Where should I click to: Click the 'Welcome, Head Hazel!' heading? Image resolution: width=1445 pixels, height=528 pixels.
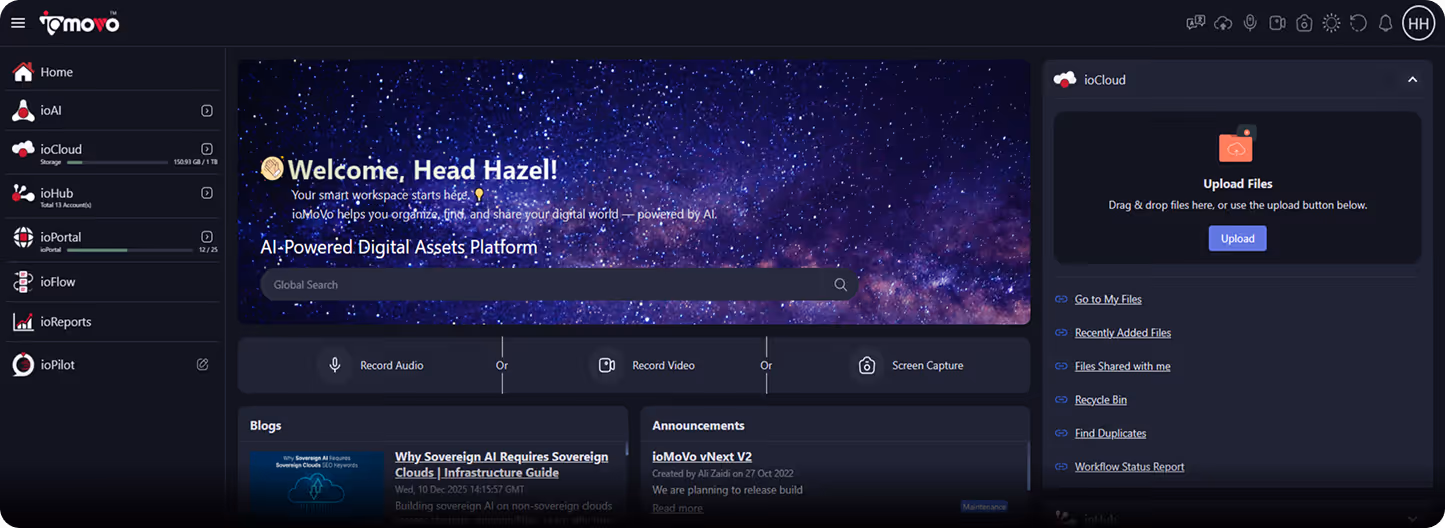pyautogui.click(x=423, y=169)
